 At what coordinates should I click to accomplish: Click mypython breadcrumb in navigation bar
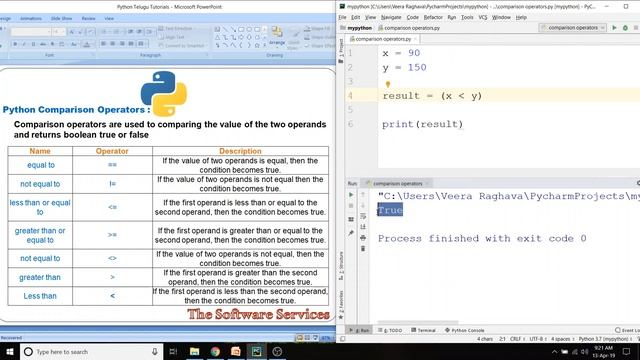pyautogui.click(x=356, y=28)
